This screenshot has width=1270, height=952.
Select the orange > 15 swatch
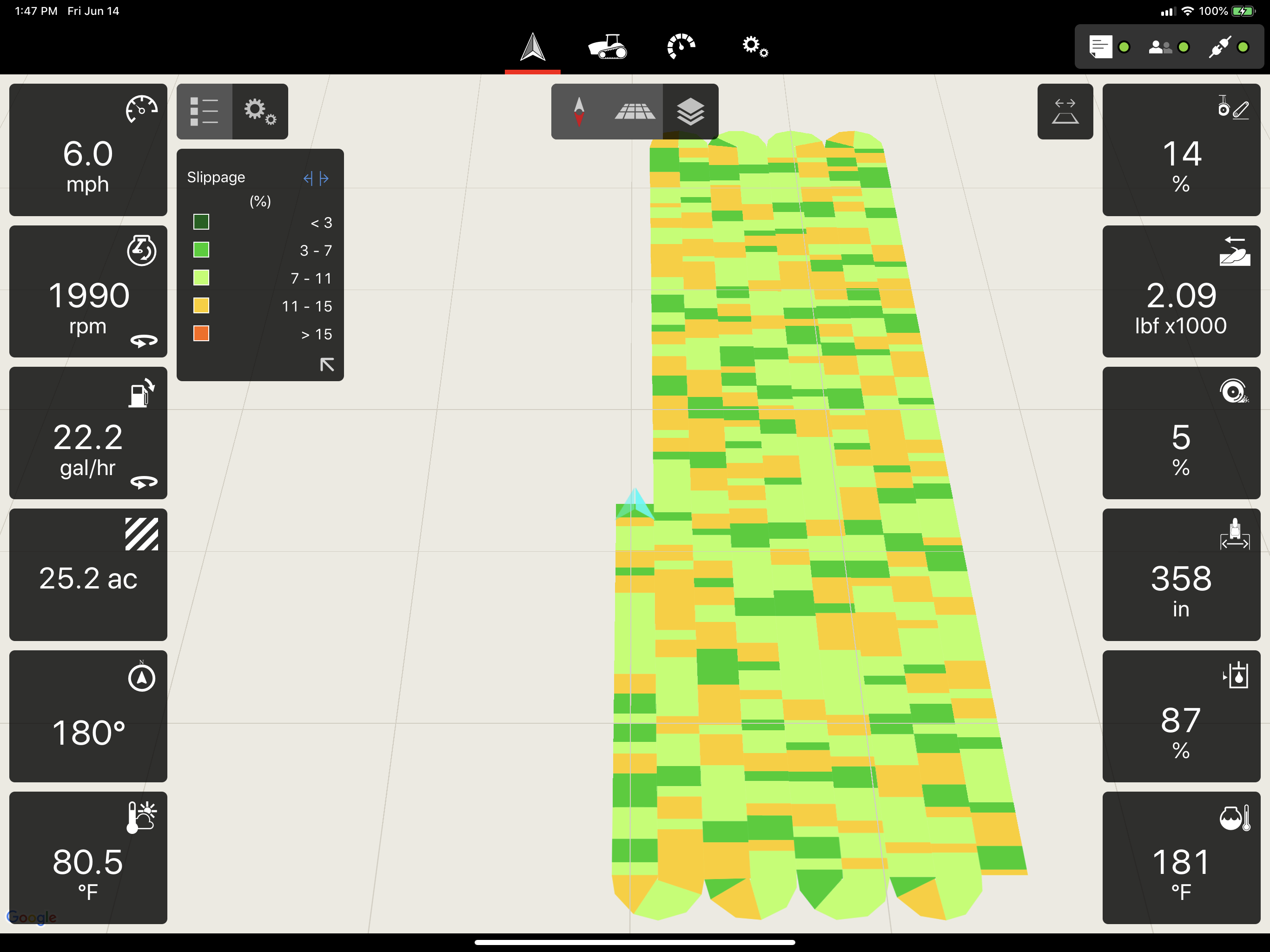(x=201, y=334)
